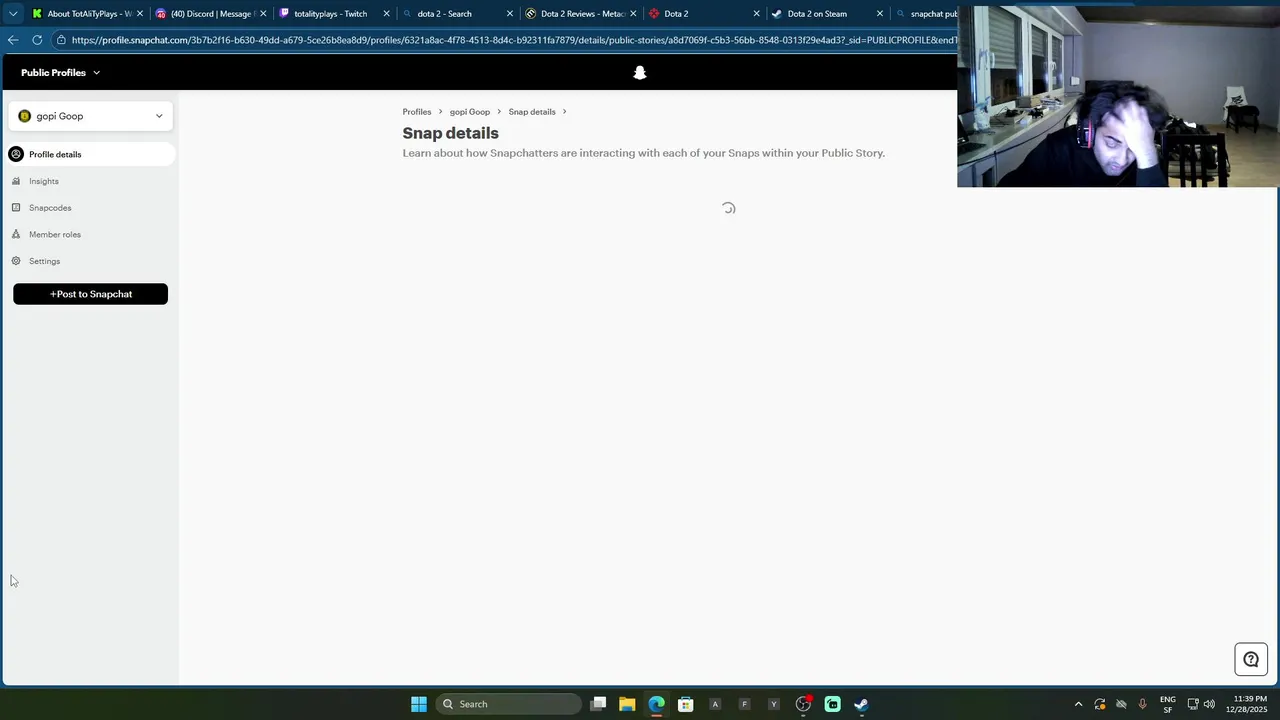The height and width of the screenshot is (720, 1280).
Task: Open Insights in the sidebar
Action: point(44,181)
